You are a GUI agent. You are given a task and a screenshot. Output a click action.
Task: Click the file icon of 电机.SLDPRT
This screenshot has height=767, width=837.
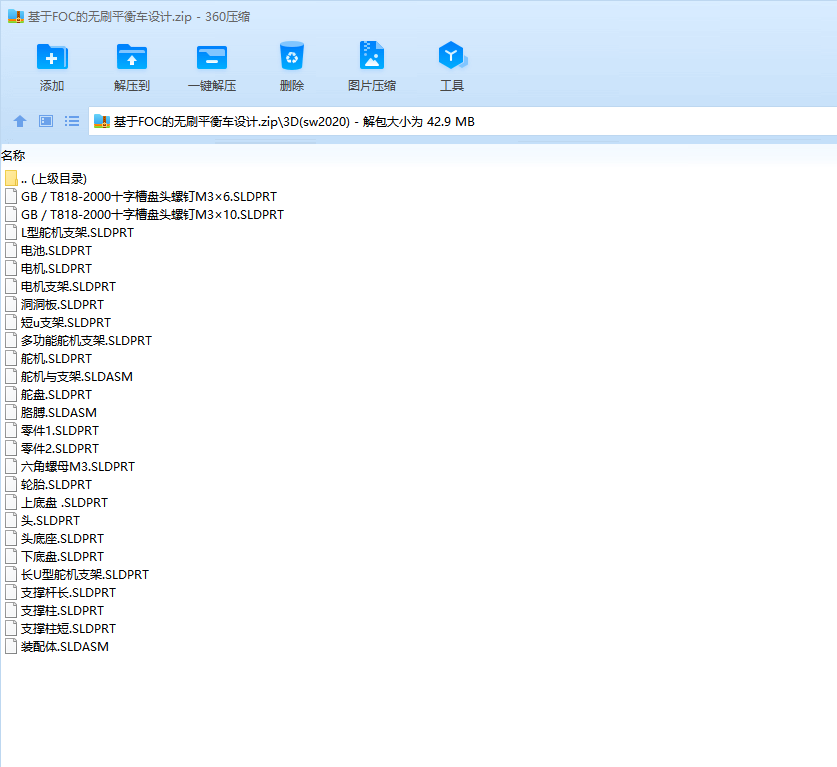click(x=11, y=268)
